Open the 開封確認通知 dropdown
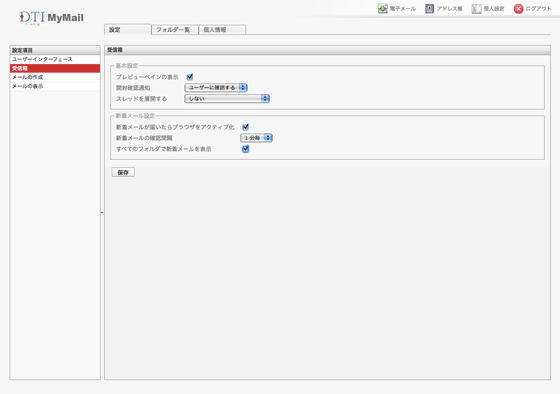 [x=216, y=88]
